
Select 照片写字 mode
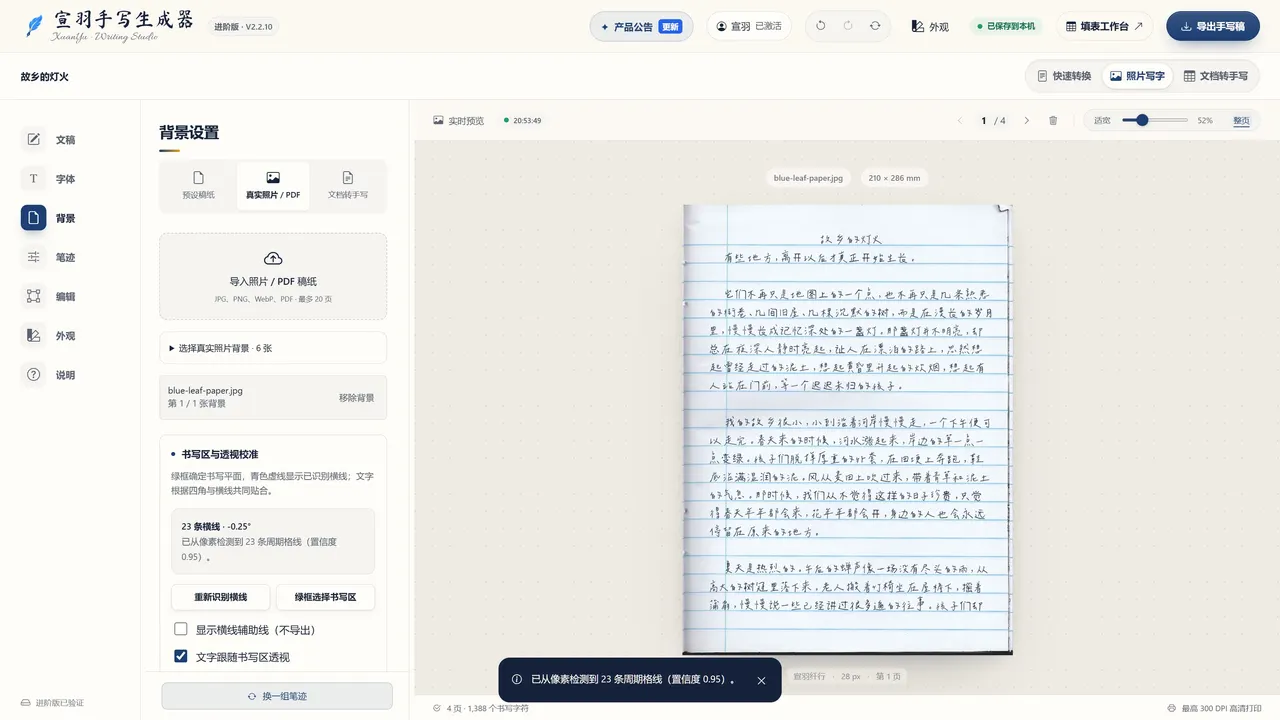1137,76
